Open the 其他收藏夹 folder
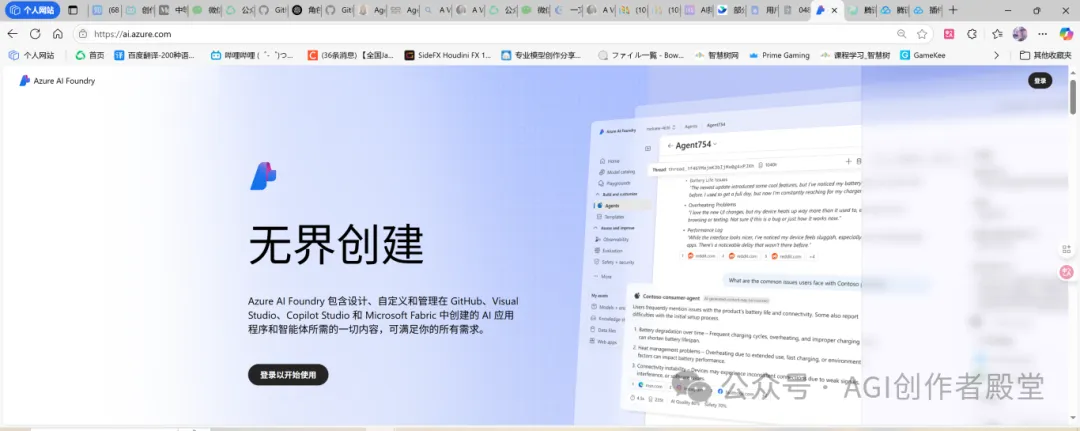 [x=1046, y=55]
